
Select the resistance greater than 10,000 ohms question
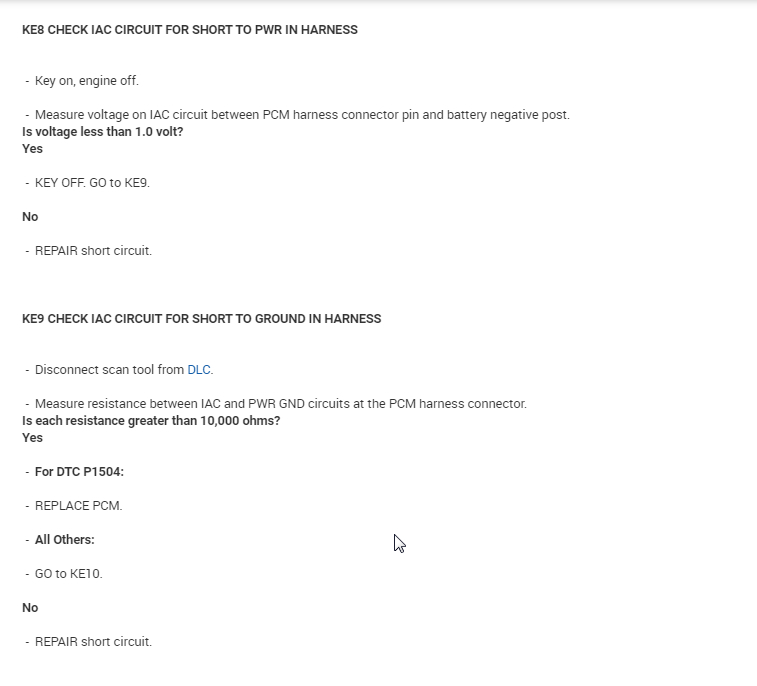click(151, 421)
